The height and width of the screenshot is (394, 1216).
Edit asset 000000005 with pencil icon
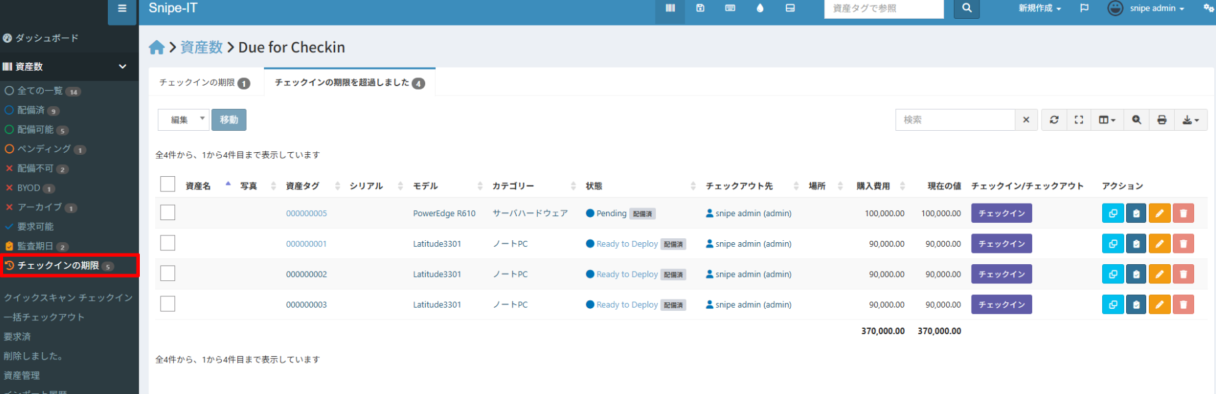(1159, 213)
